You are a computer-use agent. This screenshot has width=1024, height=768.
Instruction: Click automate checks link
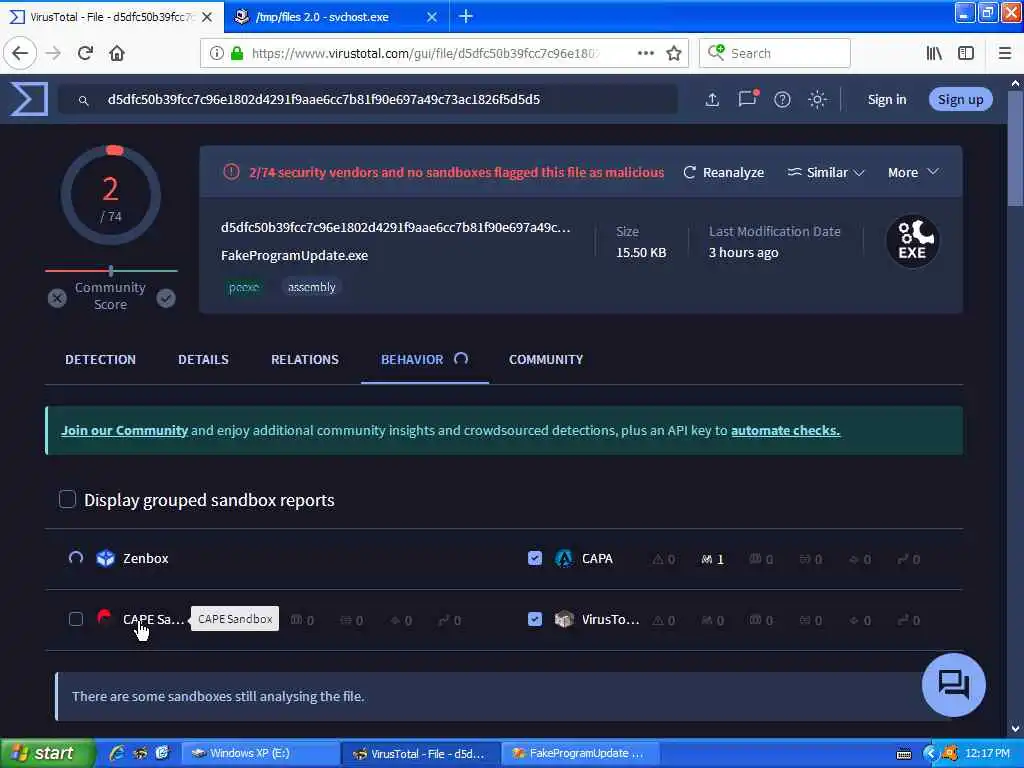(x=785, y=430)
